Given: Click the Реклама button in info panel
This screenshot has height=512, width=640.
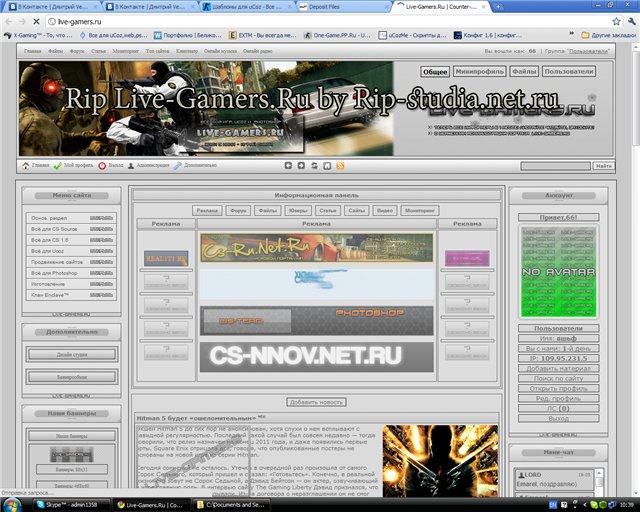Looking at the screenshot, I should click(x=207, y=211).
